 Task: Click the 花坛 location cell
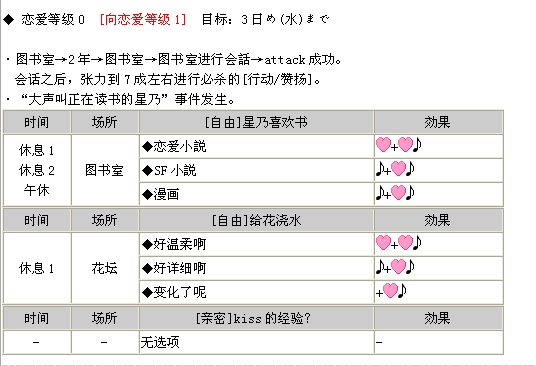pyautogui.click(x=105, y=268)
